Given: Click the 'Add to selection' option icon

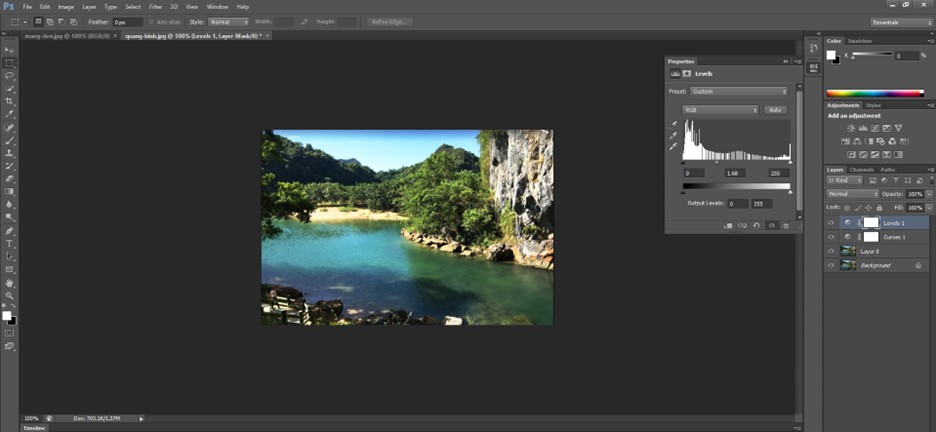Looking at the screenshot, I should tap(50, 22).
